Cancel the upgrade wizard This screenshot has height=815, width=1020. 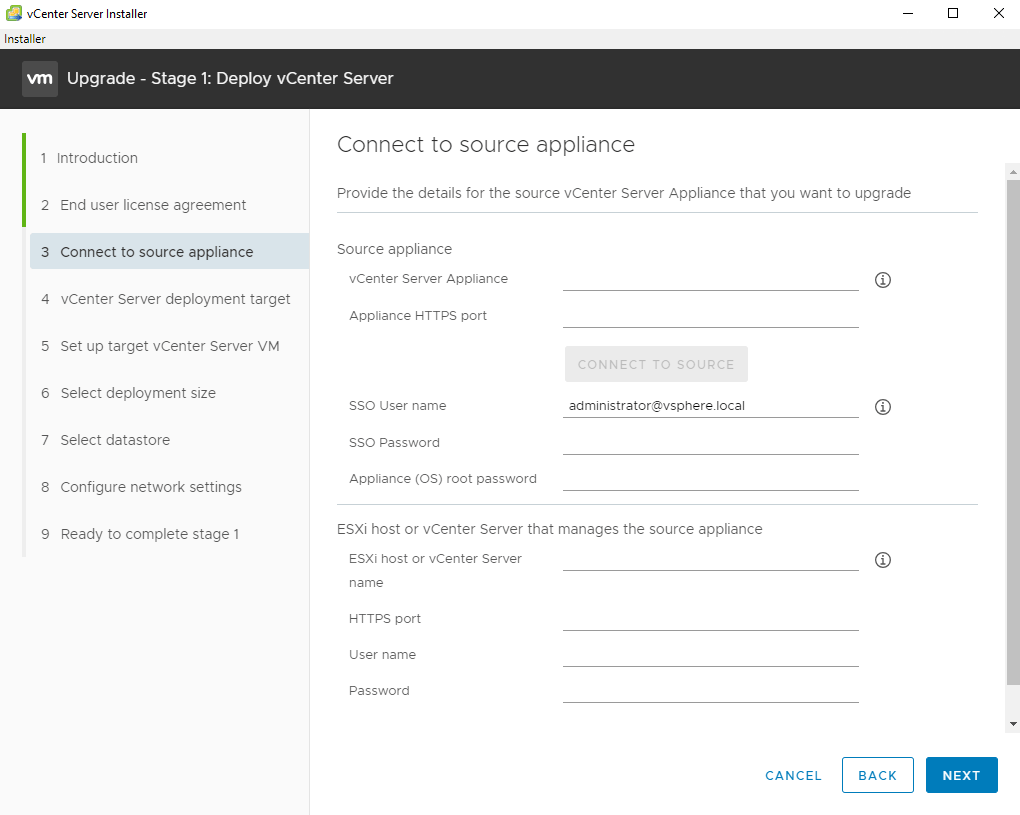(793, 775)
